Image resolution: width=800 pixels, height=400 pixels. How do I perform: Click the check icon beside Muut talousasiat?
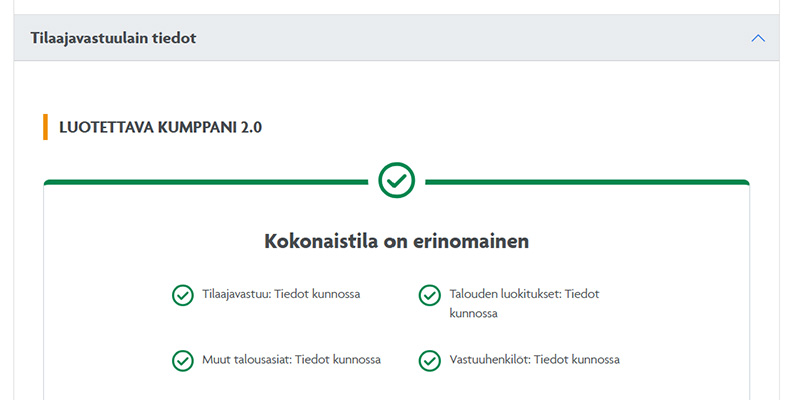click(182, 360)
